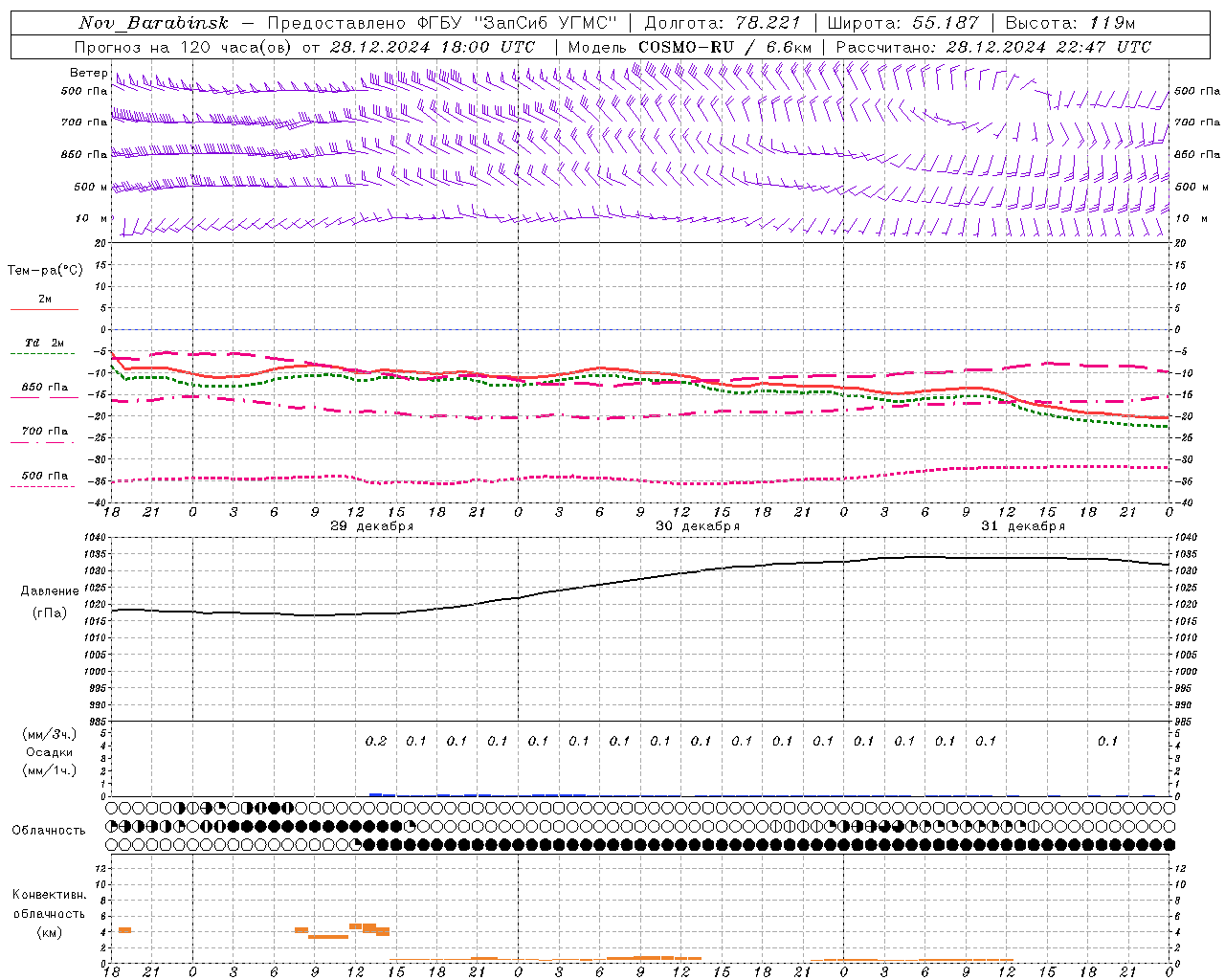The height and width of the screenshot is (980, 1225).
Task: Click the '31 декабря' date label
Action: (1023, 526)
